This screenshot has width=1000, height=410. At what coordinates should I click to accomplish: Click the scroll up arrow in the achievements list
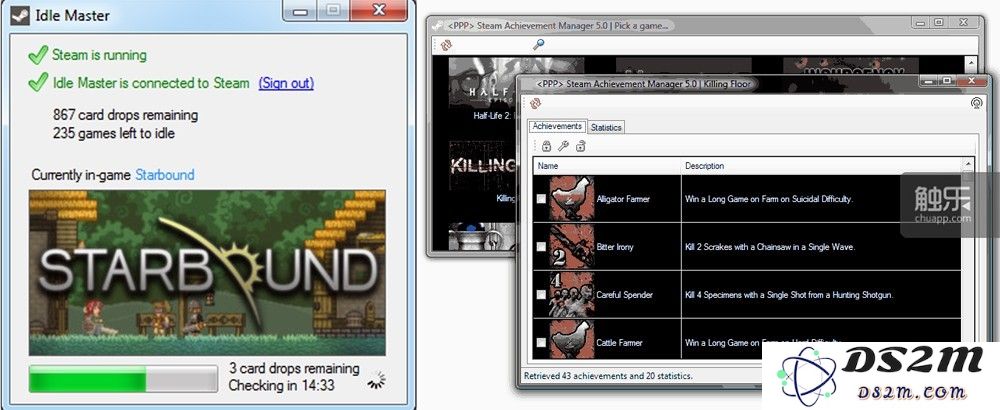pyautogui.click(x=968, y=163)
